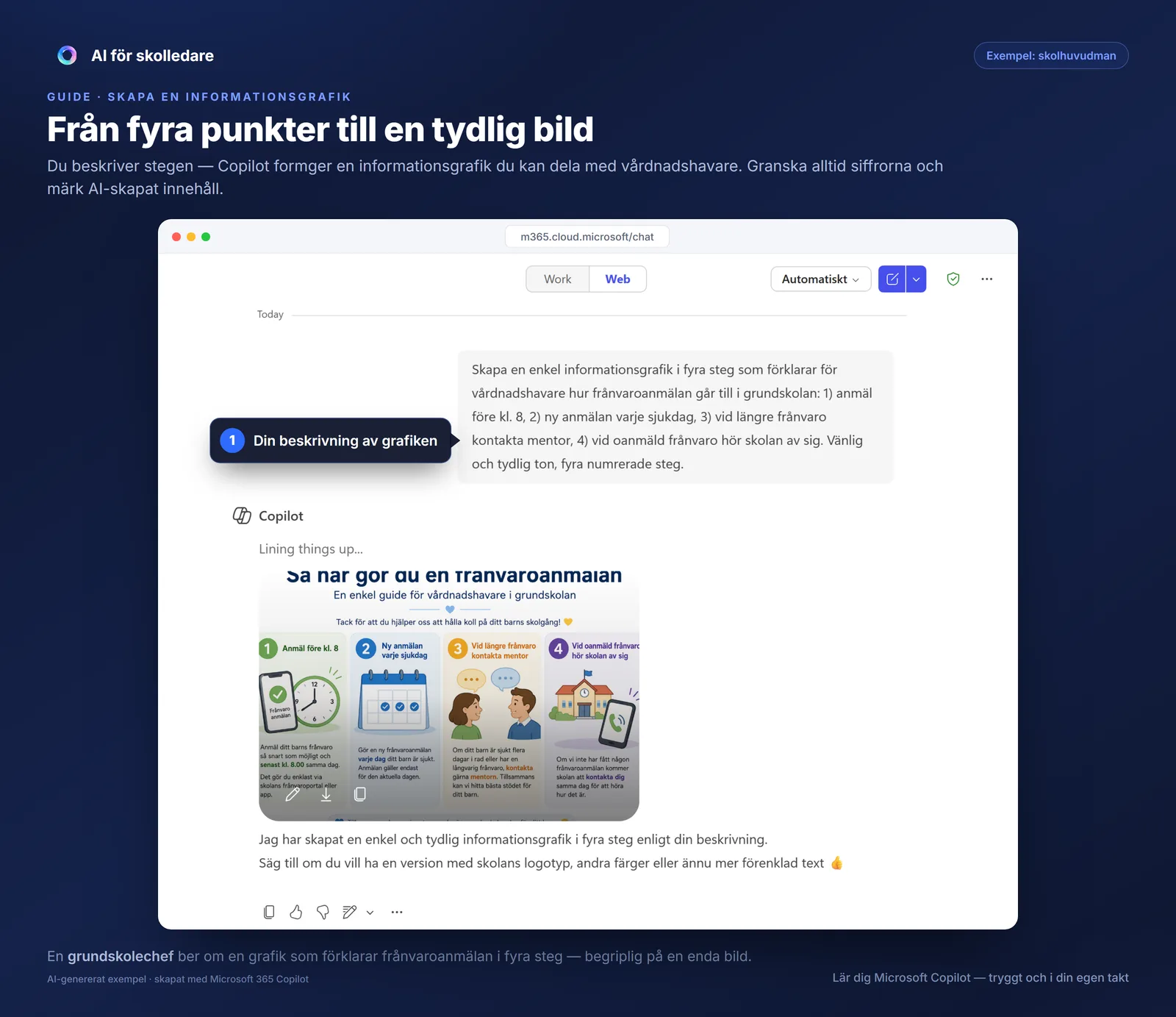This screenshot has height=1017, width=1176.
Task: Click the Copilot logo in the response
Action: pyautogui.click(x=242, y=515)
